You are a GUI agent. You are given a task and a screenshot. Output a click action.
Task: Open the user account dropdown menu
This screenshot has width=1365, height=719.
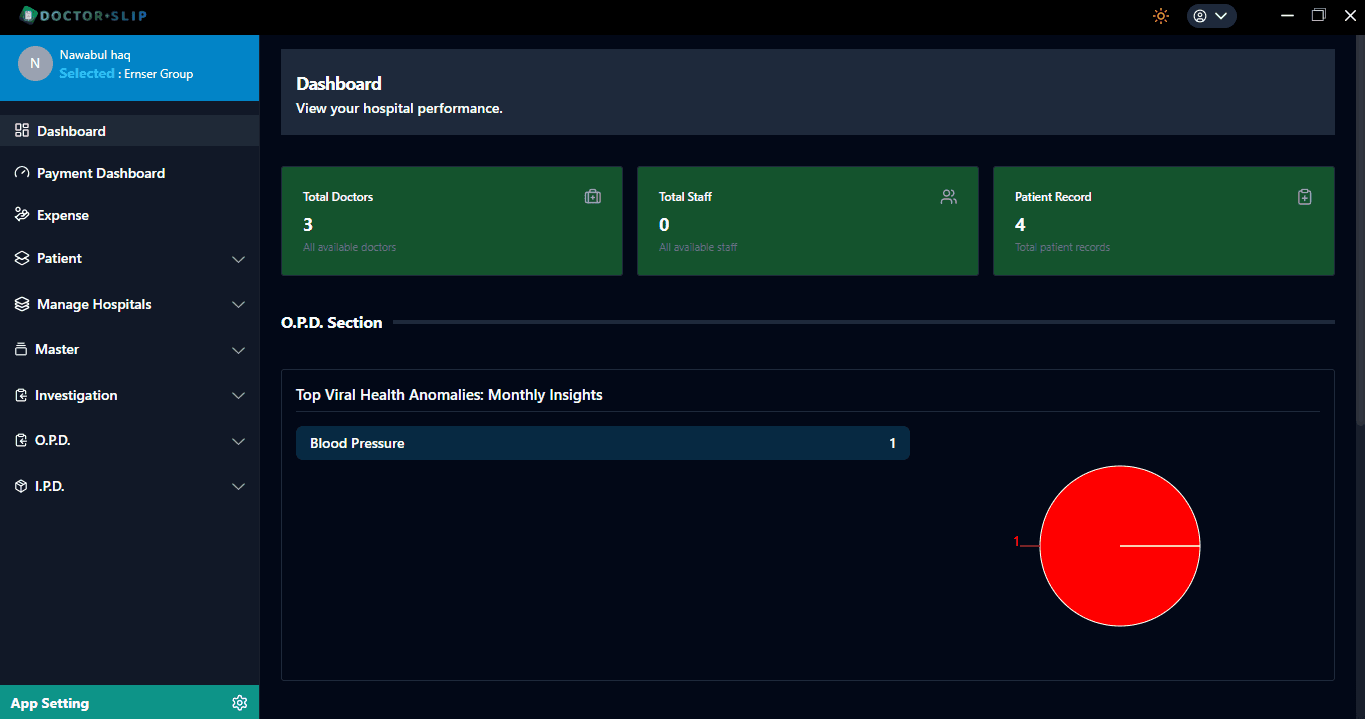pyautogui.click(x=1211, y=16)
